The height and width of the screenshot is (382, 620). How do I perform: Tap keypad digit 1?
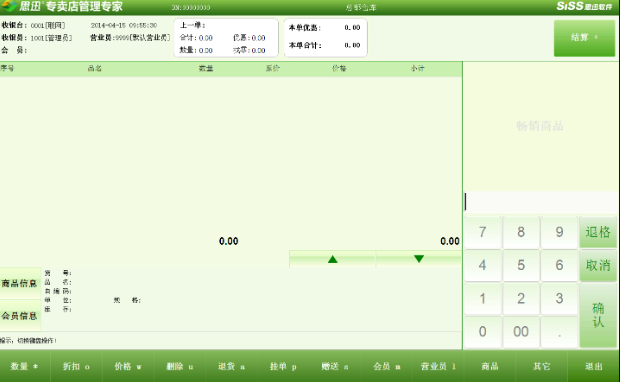(483, 299)
